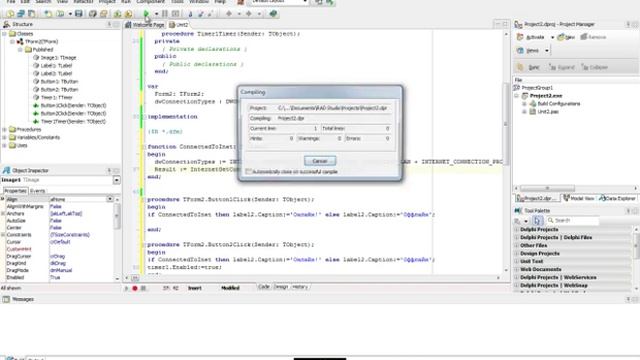Open the Run button dropdown arrow
Image resolution: width=640 pixels, height=360 pixels.
(x=156, y=14)
